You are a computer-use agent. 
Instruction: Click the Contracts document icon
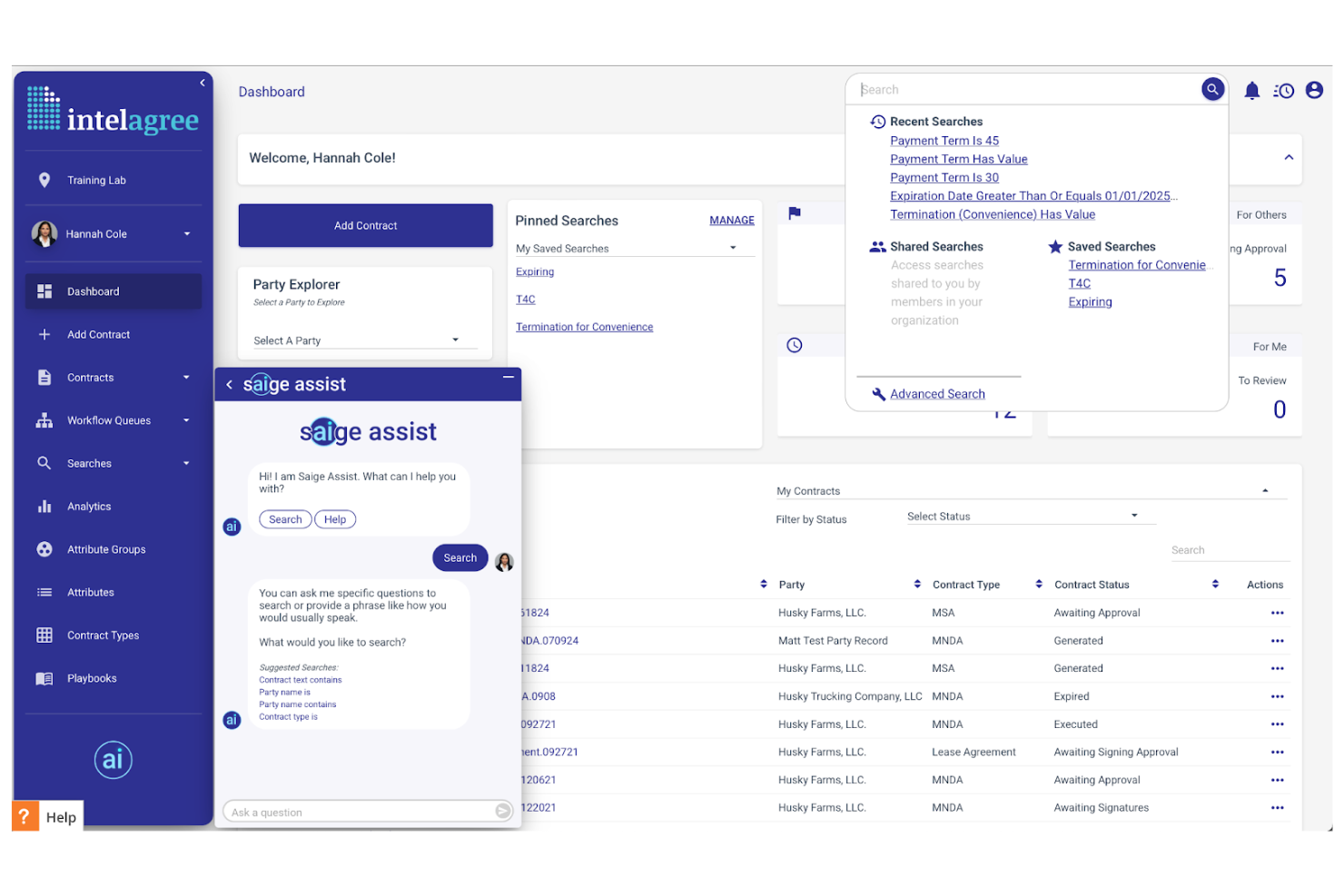tap(44, 378)
